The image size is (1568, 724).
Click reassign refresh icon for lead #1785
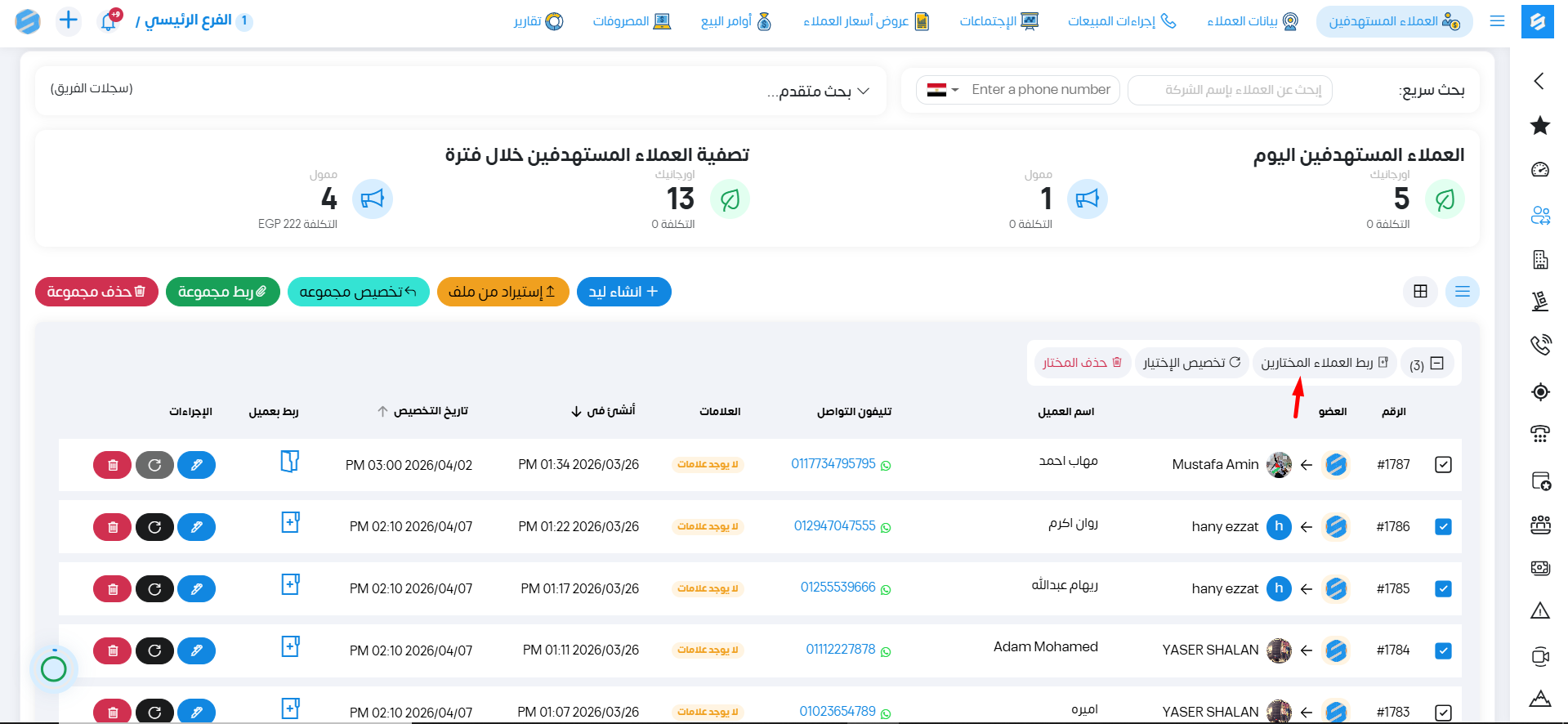154,589
